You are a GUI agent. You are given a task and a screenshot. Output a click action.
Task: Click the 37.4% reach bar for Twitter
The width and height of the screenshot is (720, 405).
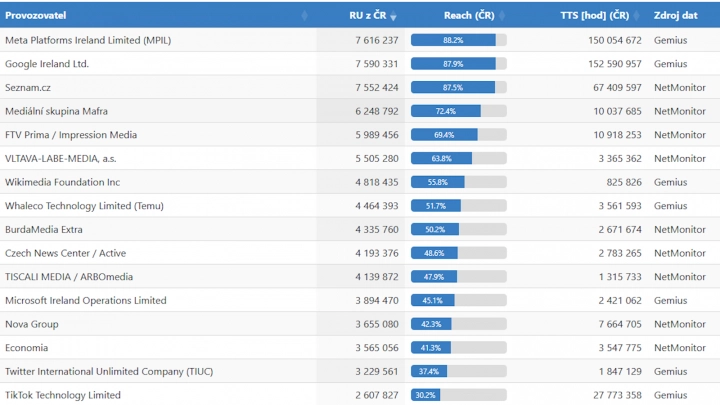click(459, 371)
